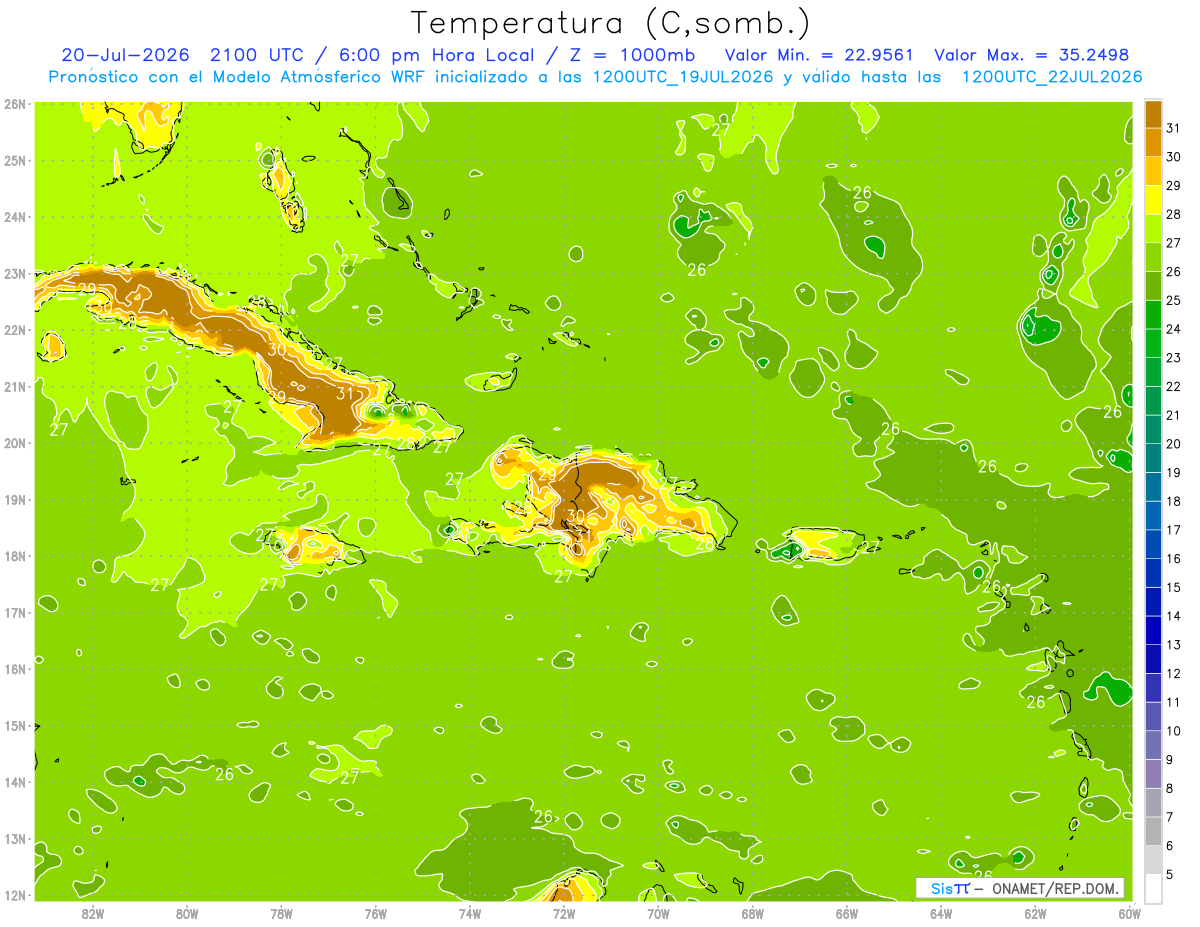This screenshot has width=1200, height=927.
Task: Click the '26N' latitude label
Action: (x=14, y=103)
